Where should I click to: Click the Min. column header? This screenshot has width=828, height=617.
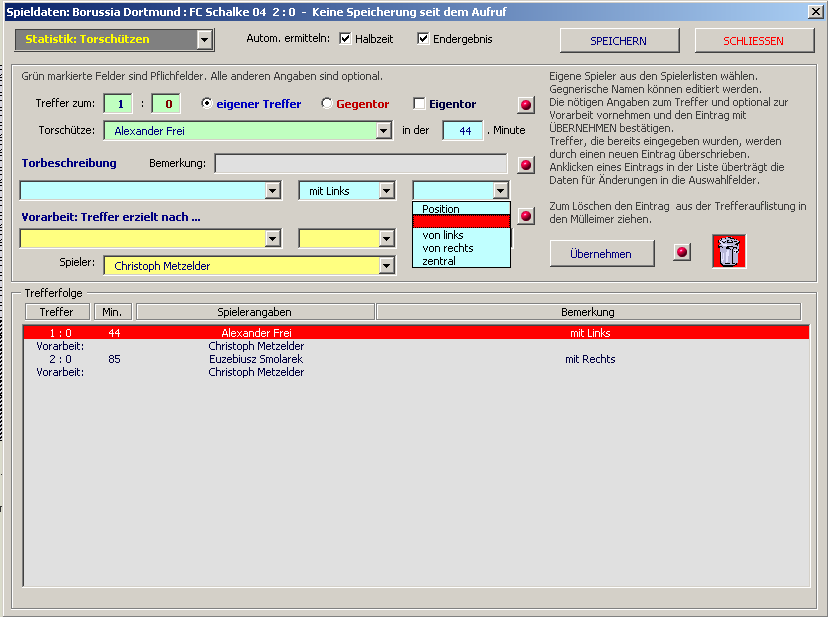(112, 312)
